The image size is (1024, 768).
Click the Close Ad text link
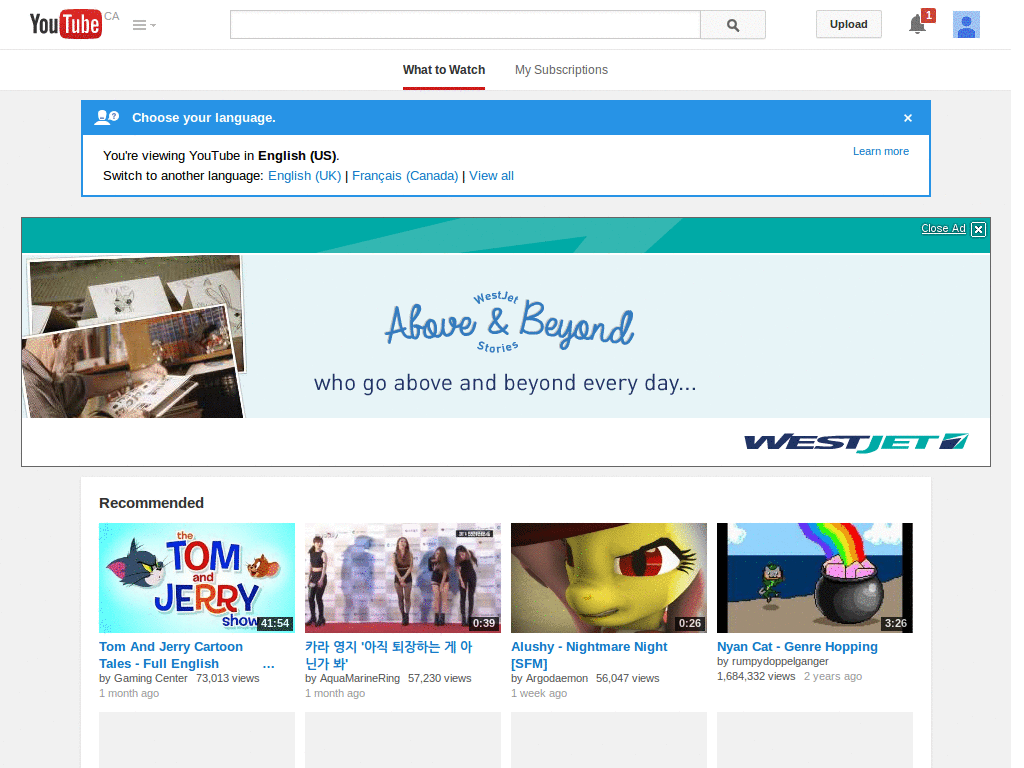[943, 229]
